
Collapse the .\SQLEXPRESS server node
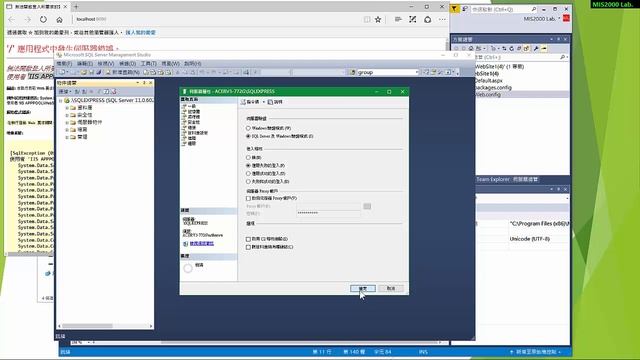click(x=60, y=100)
